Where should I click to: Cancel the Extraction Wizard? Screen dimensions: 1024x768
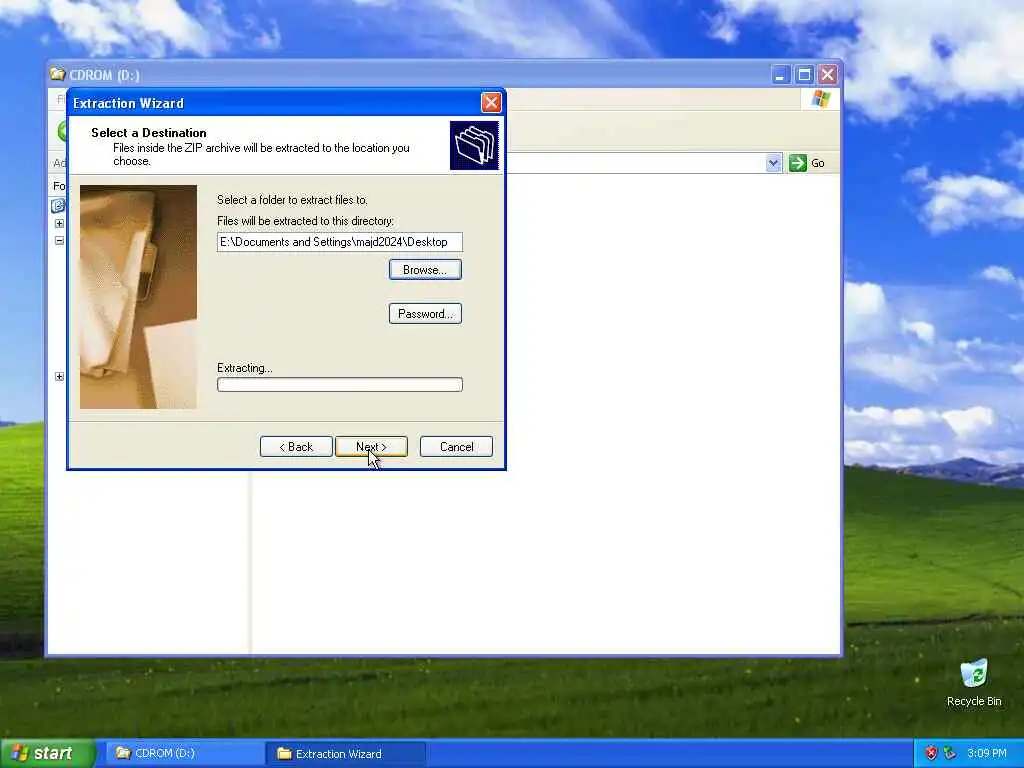pos(456,447)
